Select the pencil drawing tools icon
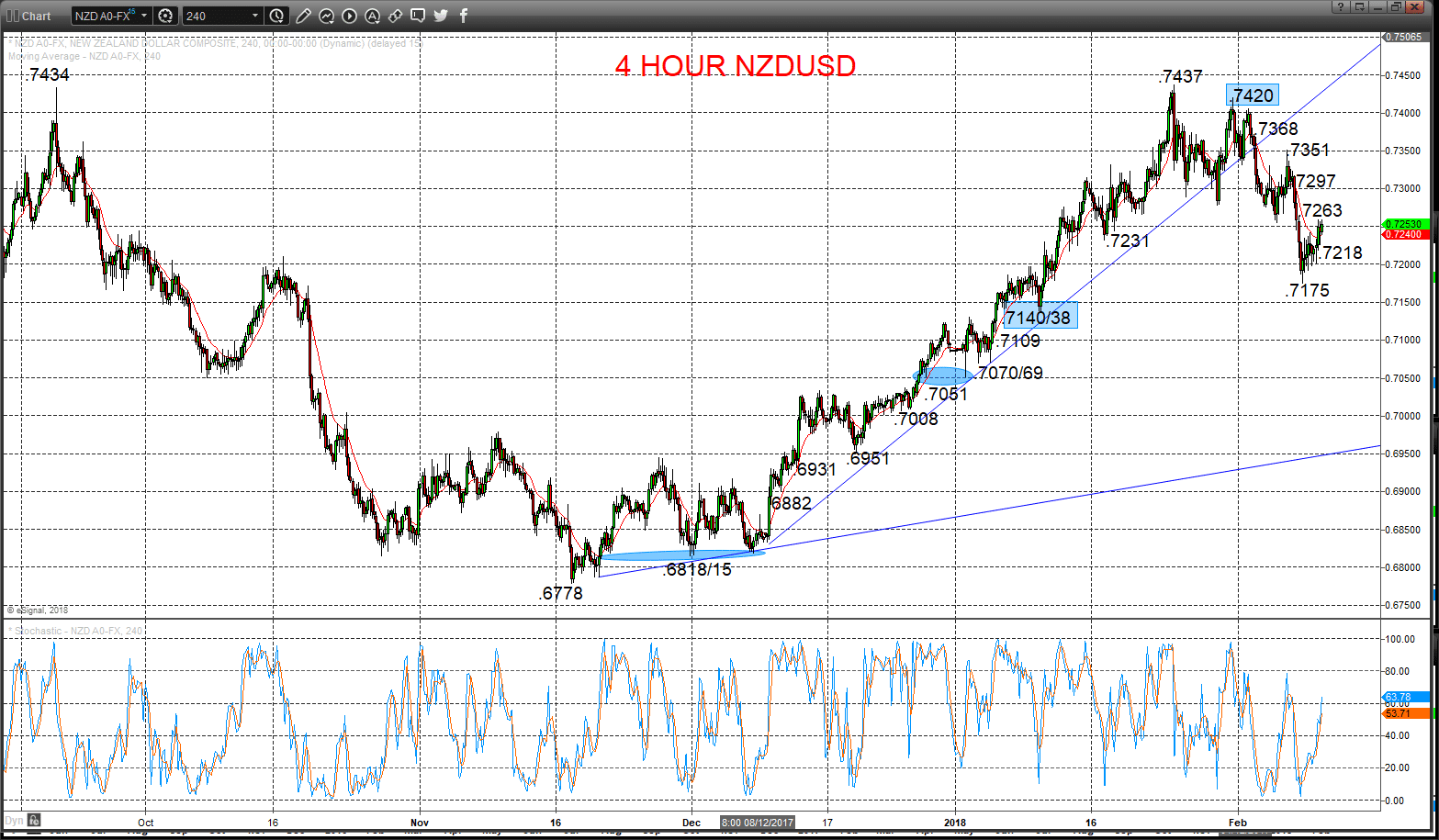This screenshot has height=840, width=1439. (x=304, y=16)
